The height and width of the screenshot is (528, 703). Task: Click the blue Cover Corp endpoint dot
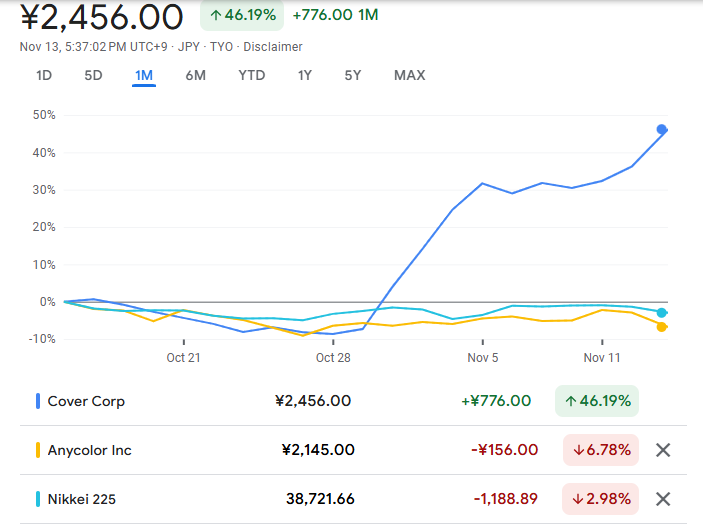(662, 129)
